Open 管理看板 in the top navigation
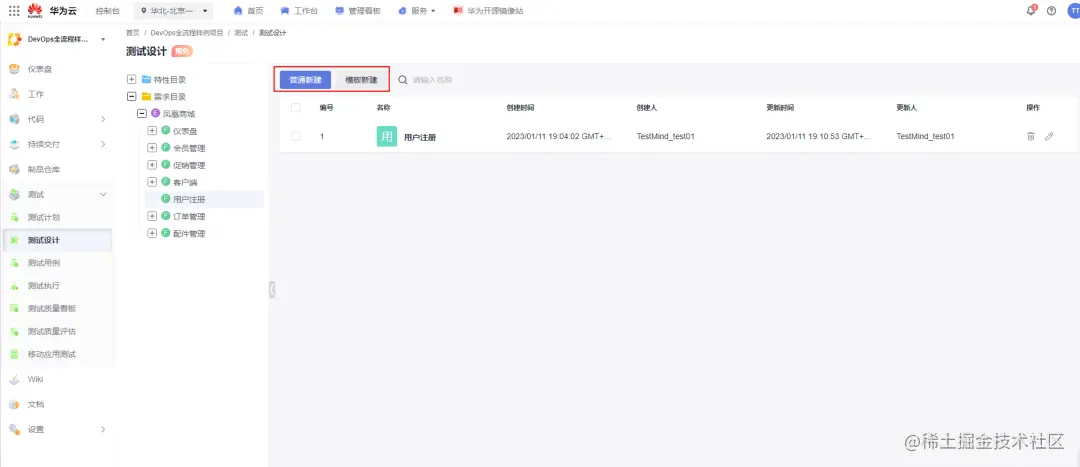Viewport: 1080px width, 467px height. pyautogui.click(x=357, y=10)
